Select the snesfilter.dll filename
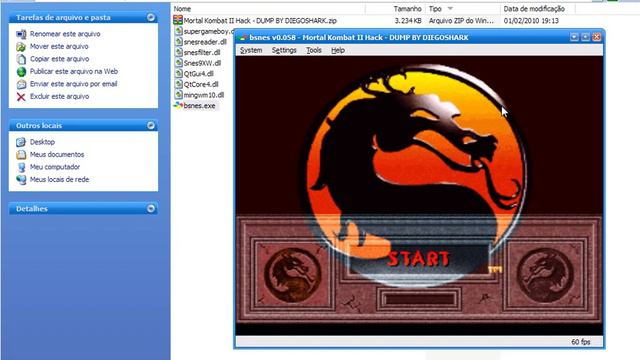This screenshot has width=640, height=360. [x=202, y=52]
